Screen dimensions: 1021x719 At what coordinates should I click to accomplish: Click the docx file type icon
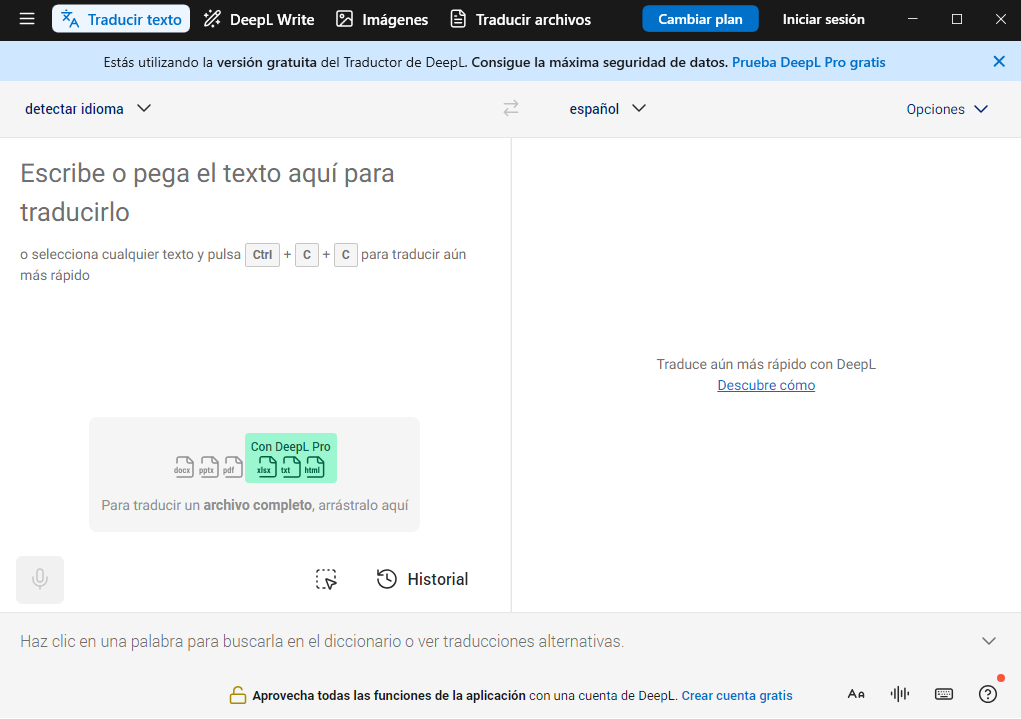[x=184, y=466]
